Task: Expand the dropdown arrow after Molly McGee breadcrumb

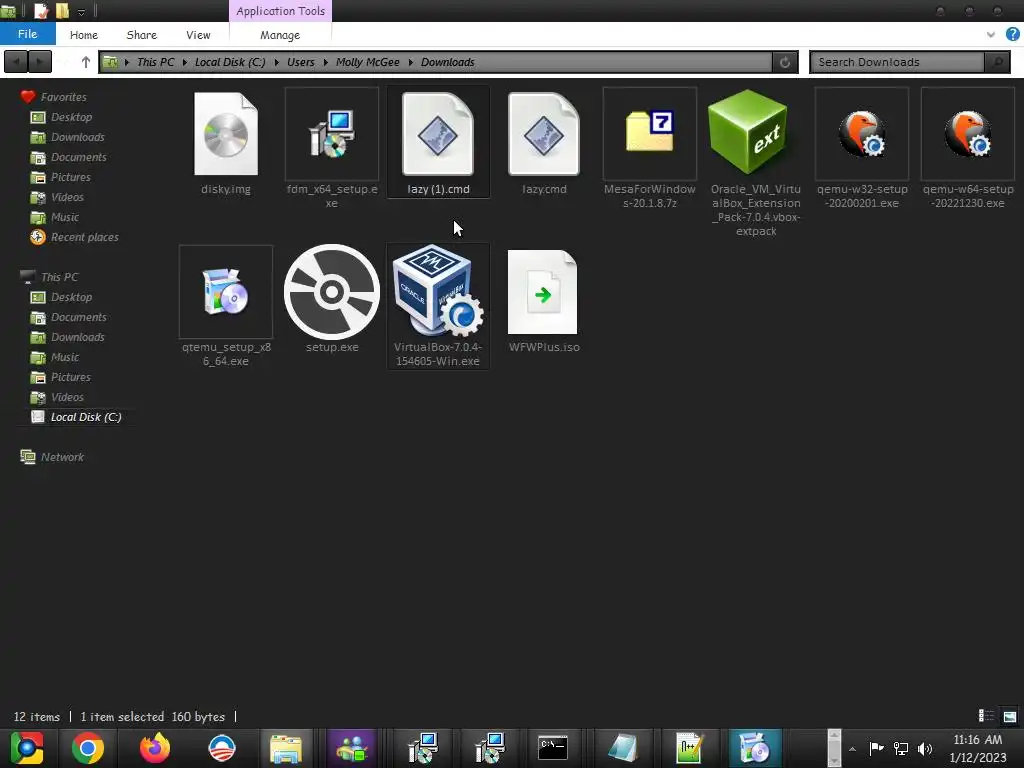Action: click(411, 62)
